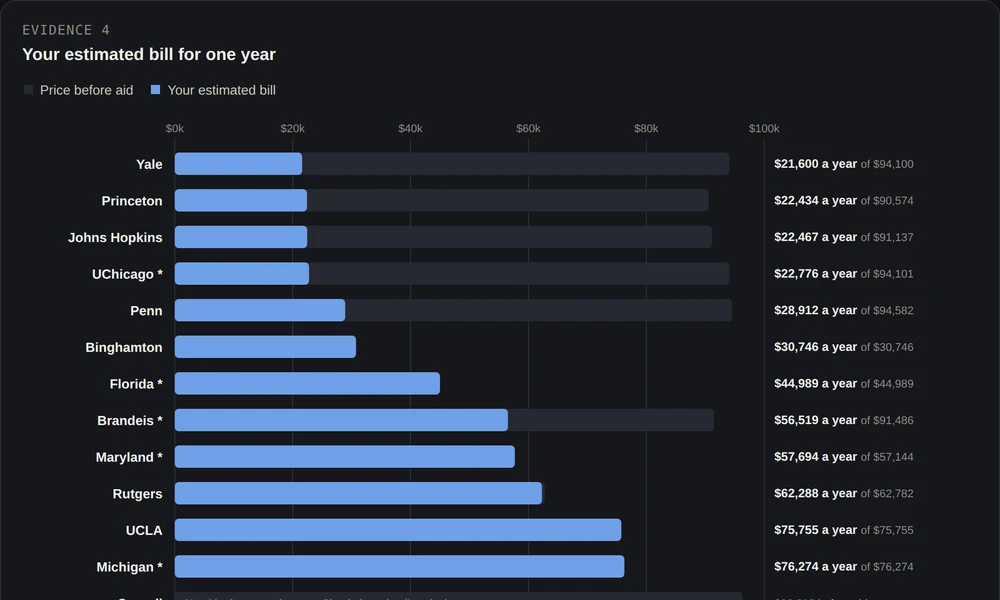Select the UChicago * row label
Image resolution: width=1000 pixels, height=600 pixels.
point(128,274)
